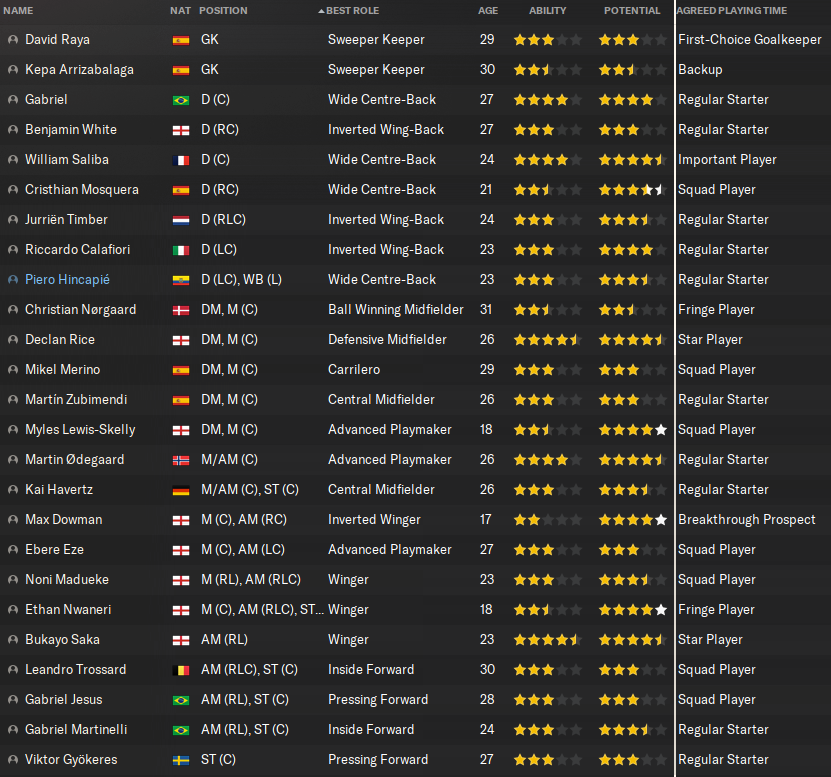The height and width of the screenshot is (777, 831).
Task: Click Declan Rice's ability star rating
Action: coord(547,340)
